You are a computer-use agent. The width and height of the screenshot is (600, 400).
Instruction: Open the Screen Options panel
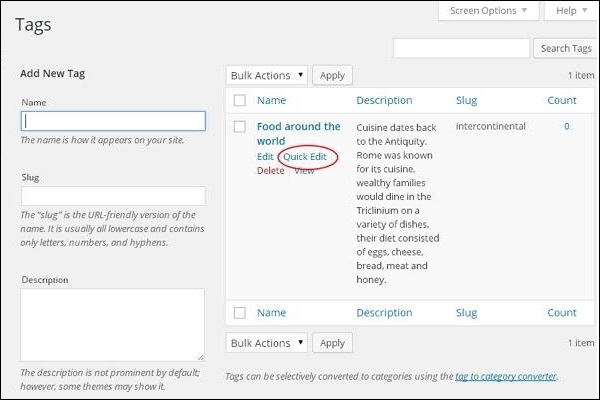(489, 11)
